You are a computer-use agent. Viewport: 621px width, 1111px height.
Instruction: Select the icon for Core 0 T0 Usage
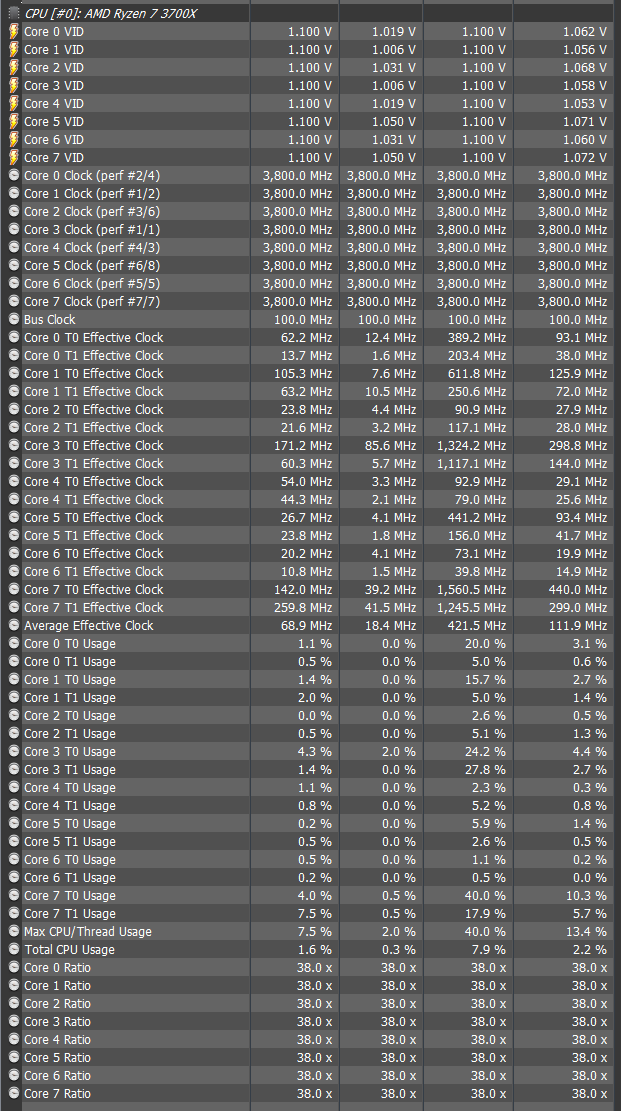(13, 643)
